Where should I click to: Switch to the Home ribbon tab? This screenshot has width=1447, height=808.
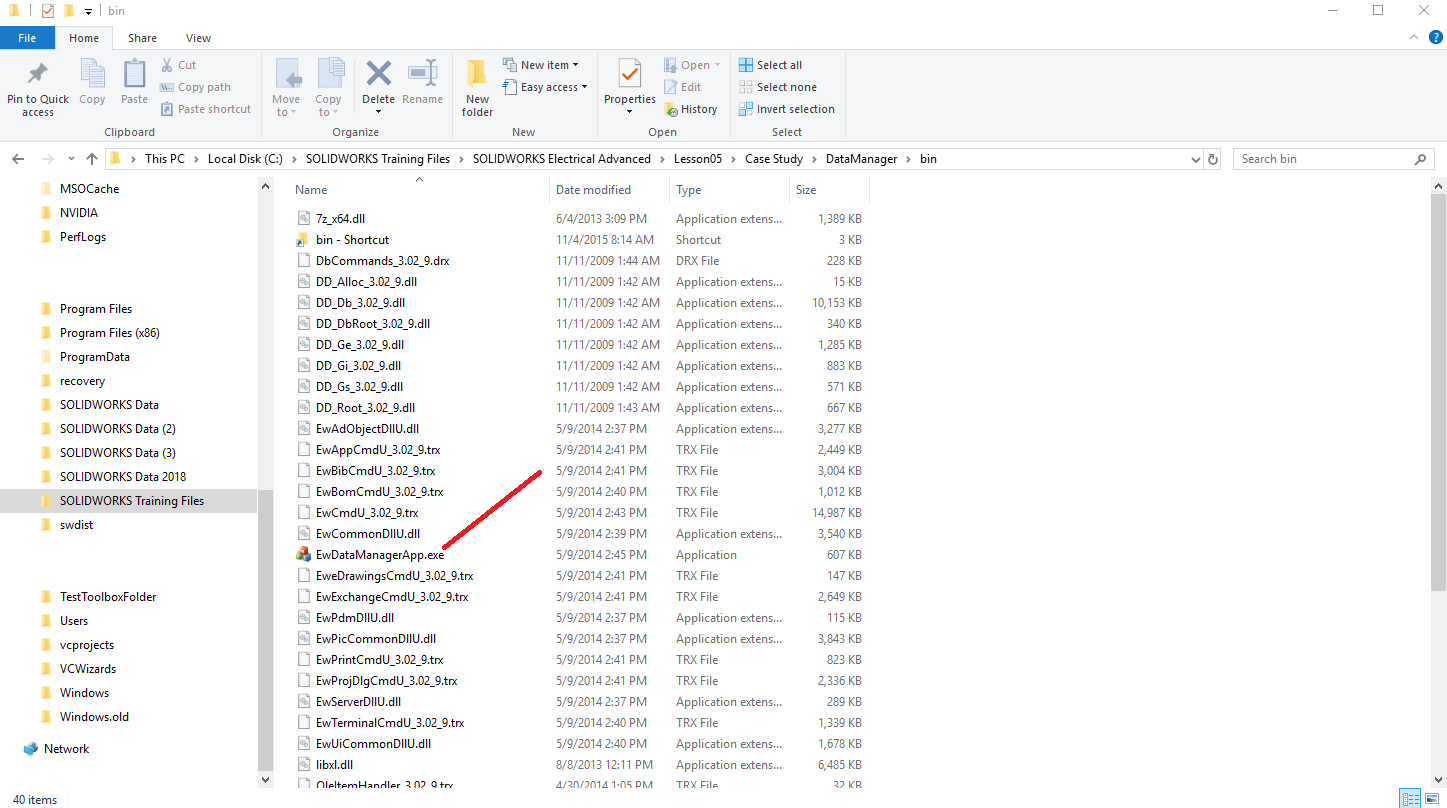coord(84,38)
